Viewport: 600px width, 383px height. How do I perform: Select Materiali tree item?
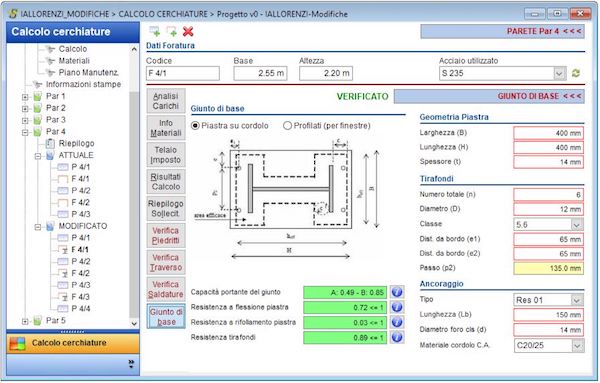click(74, 61)
